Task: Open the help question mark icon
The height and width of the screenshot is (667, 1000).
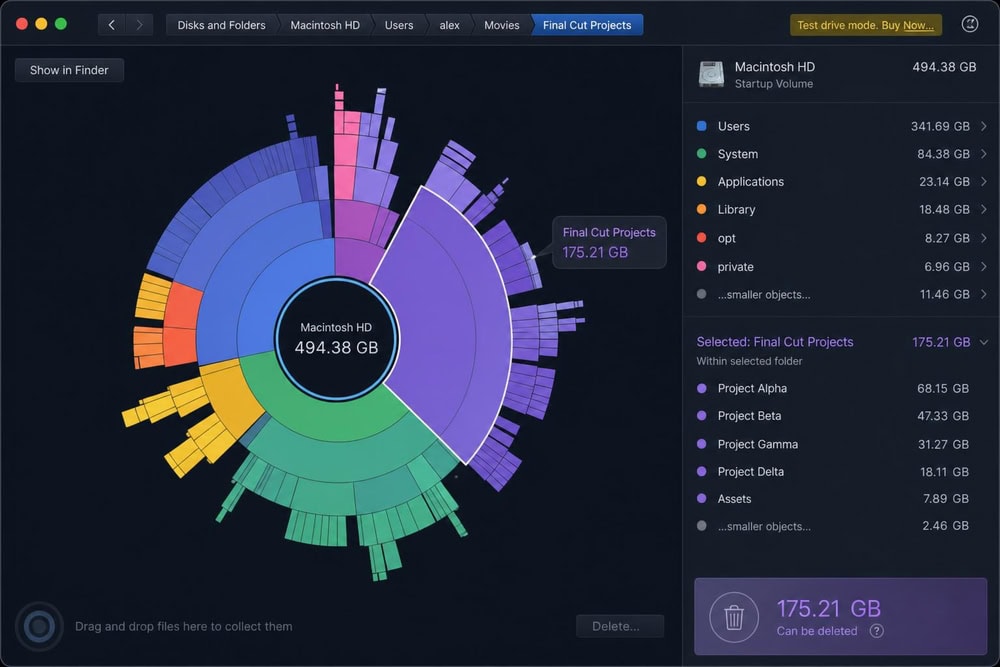Action: coord(877,631)
